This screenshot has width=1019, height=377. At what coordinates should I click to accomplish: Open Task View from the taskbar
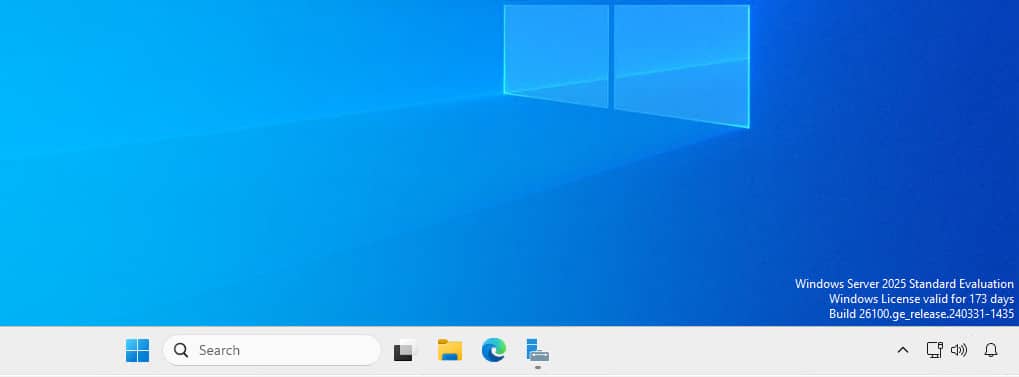click(404, 351)
